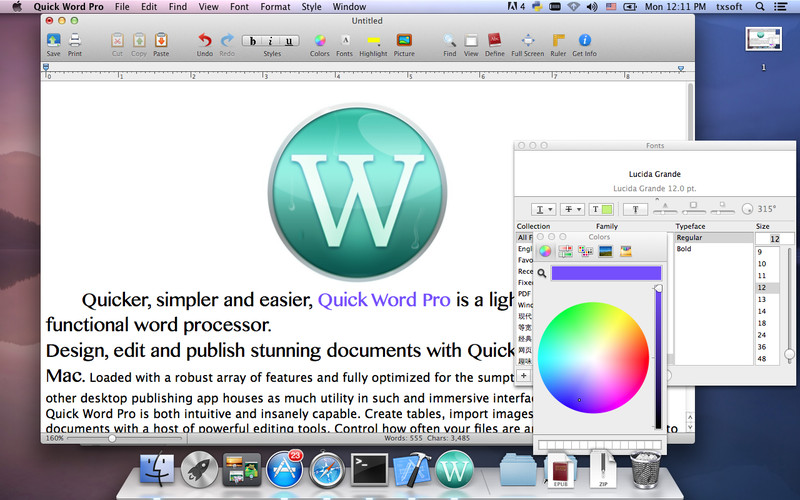
Task: Click the document vertical scrollbar
Action: coord(690,246)
